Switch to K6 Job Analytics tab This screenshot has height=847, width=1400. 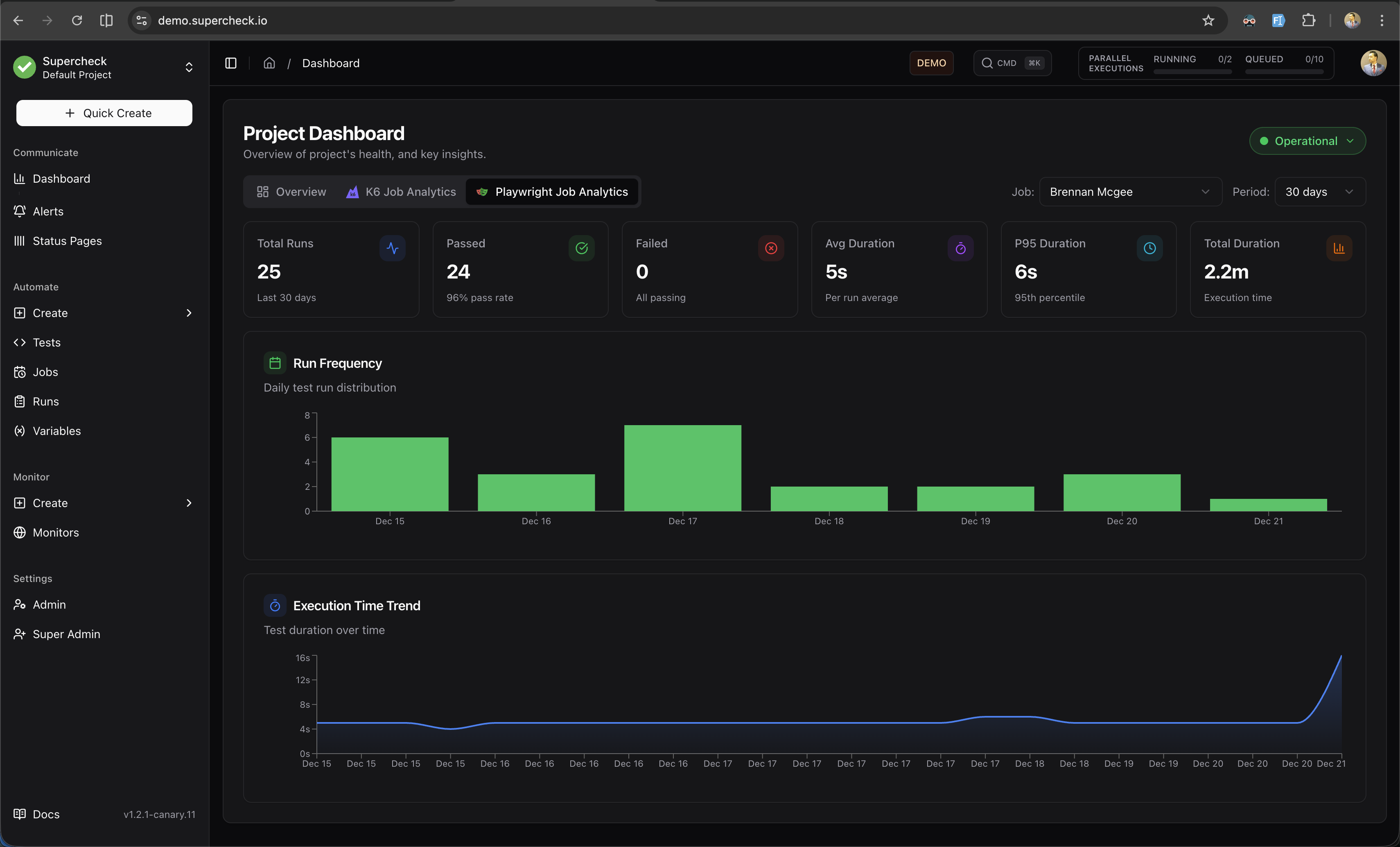click(402, 192)
